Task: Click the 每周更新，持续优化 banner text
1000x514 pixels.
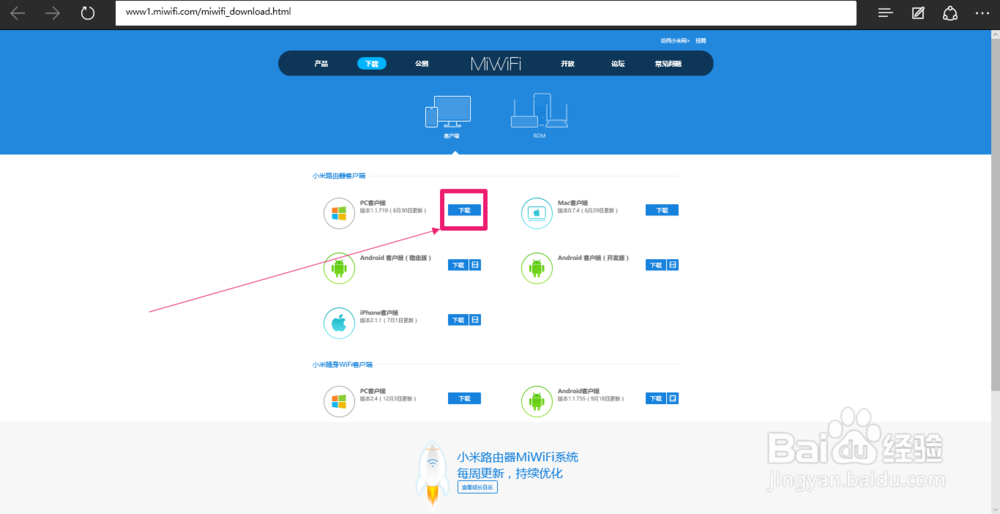Action: 510,474
